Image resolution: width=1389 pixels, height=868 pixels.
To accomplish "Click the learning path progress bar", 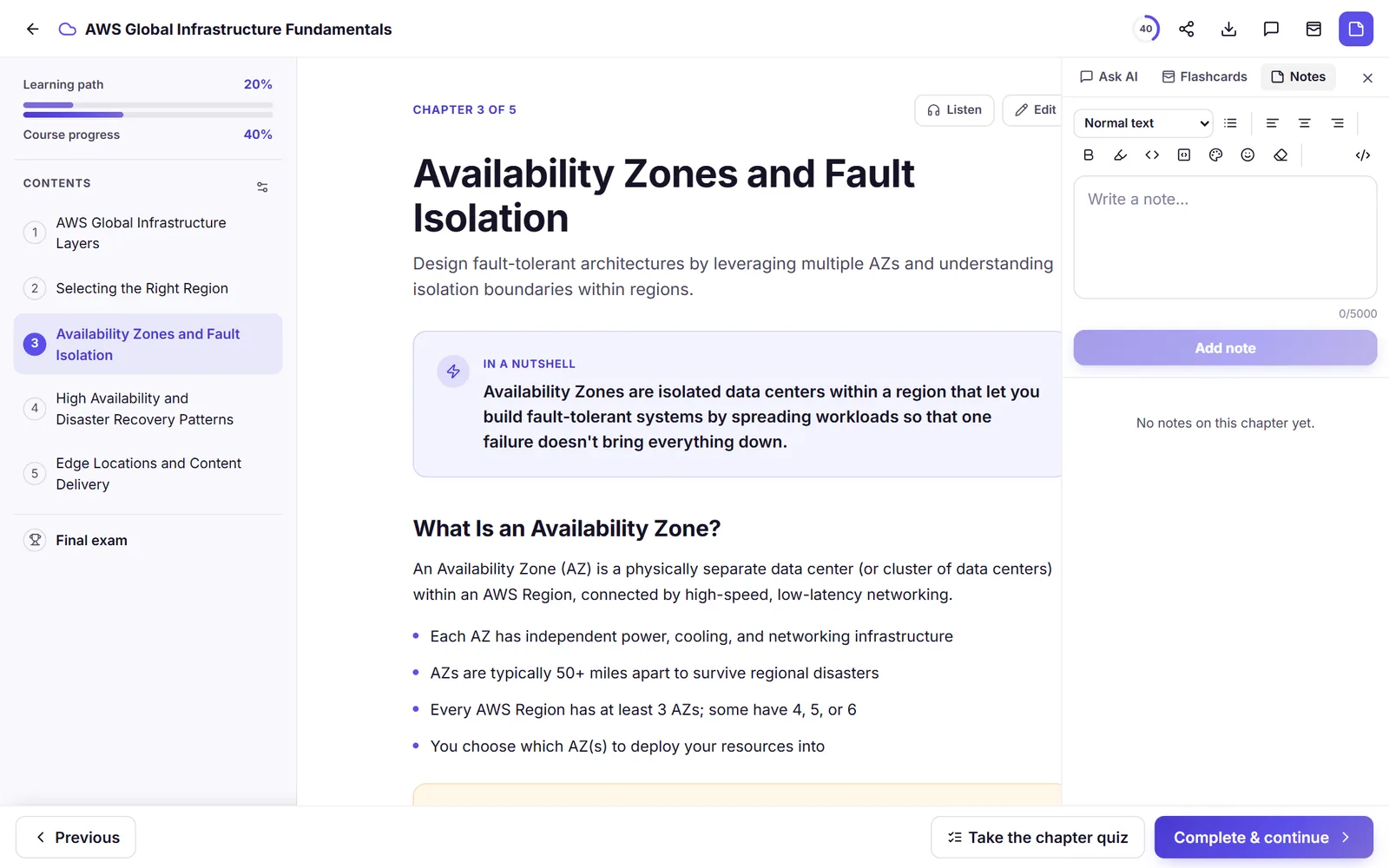I will [x=148, y=105].
